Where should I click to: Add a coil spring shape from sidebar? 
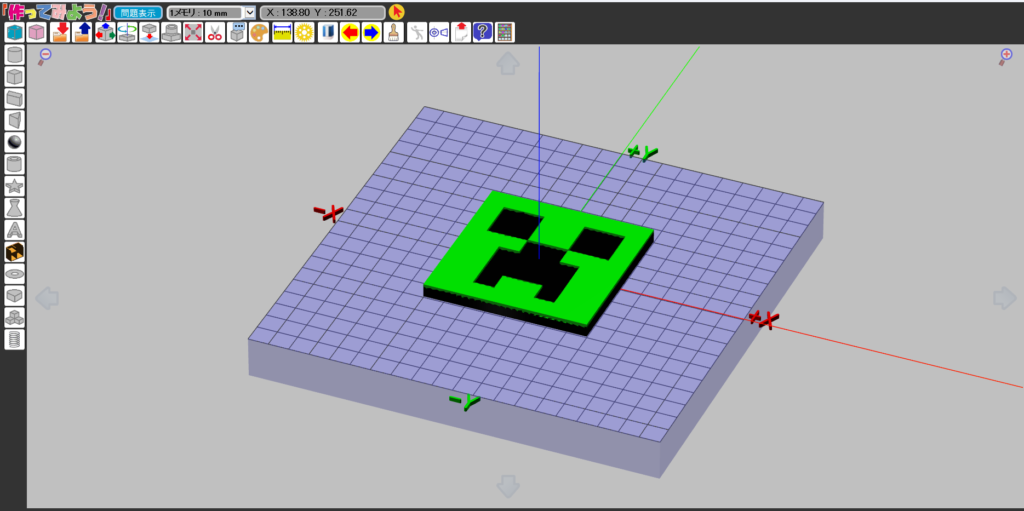point(14,339)
